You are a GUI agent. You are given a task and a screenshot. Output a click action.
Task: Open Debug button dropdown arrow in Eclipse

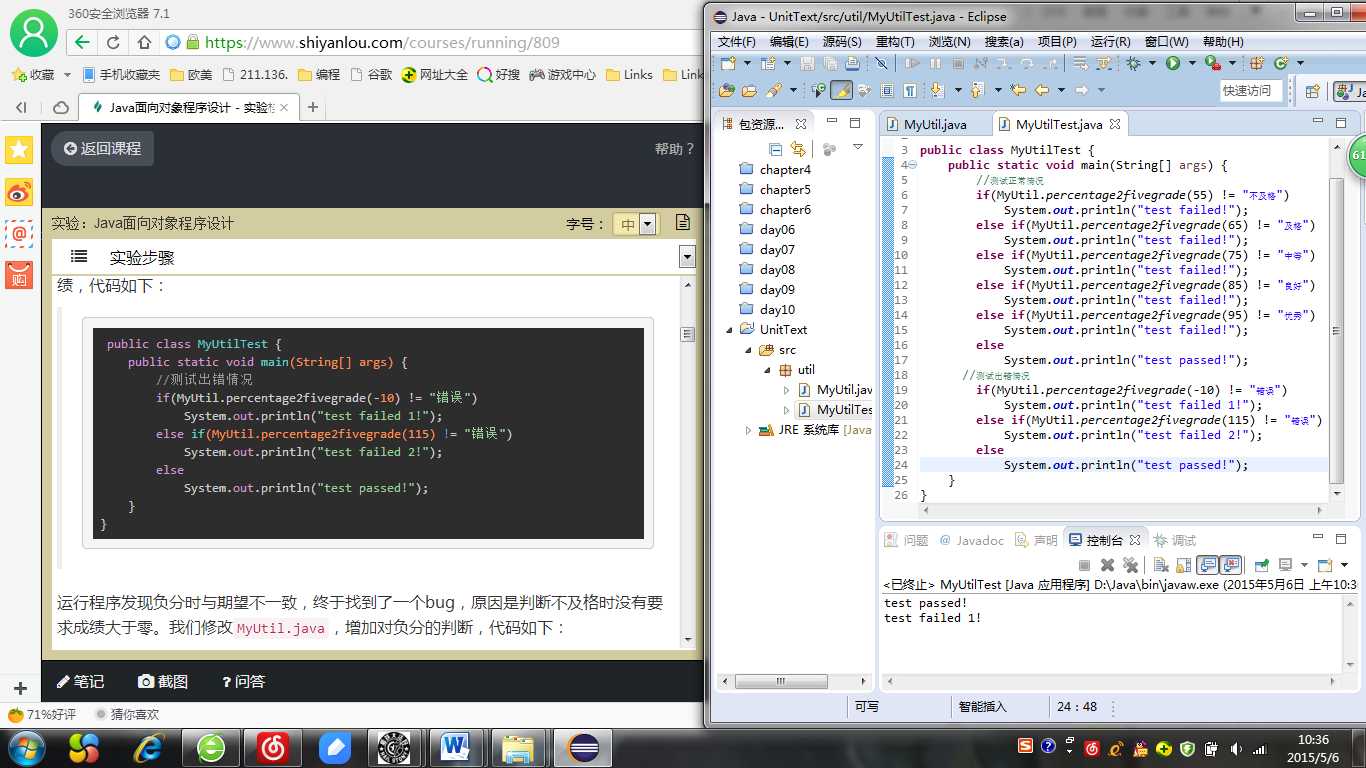pos(1152,63)
